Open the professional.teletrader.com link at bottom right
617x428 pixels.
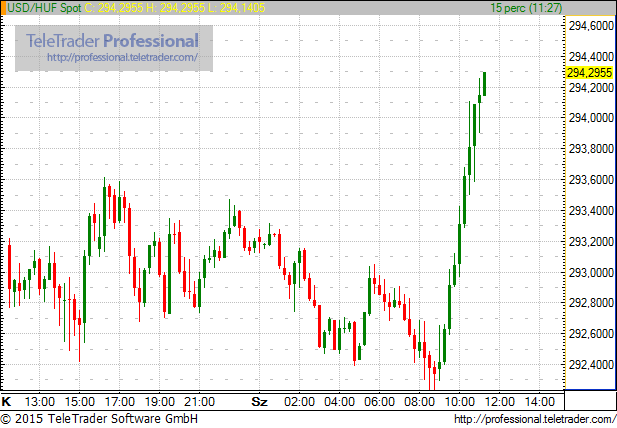(535, 419)
